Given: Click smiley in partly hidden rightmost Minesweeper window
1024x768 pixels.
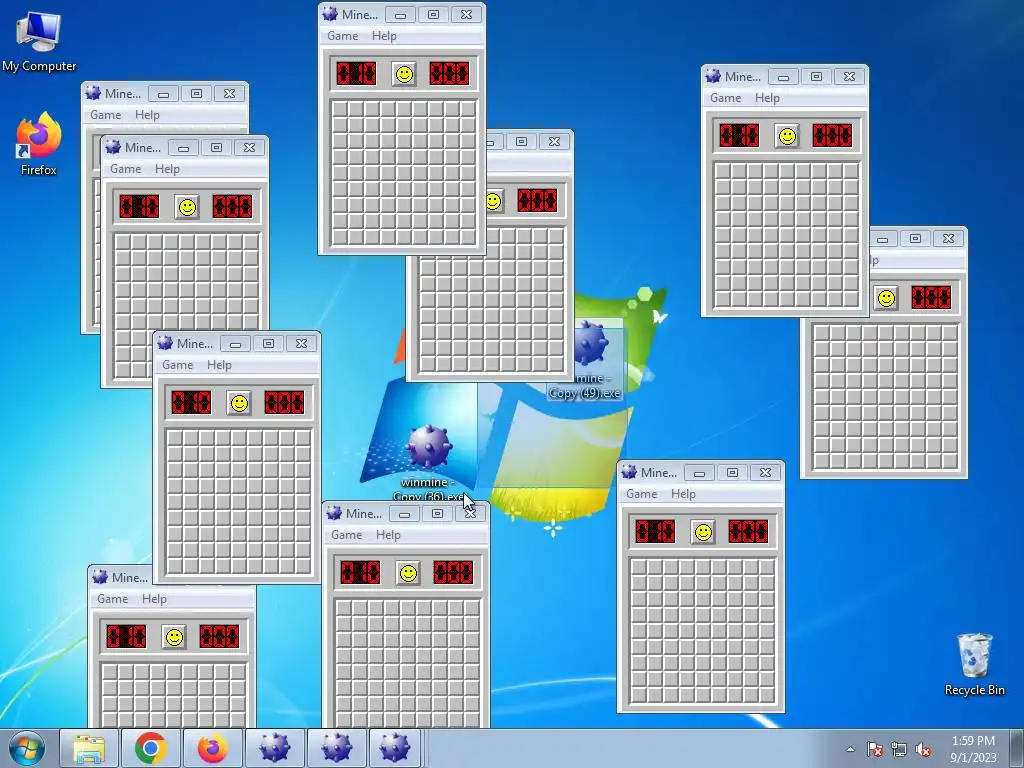Looking at the screenshot, I should [x=886, y=298].
